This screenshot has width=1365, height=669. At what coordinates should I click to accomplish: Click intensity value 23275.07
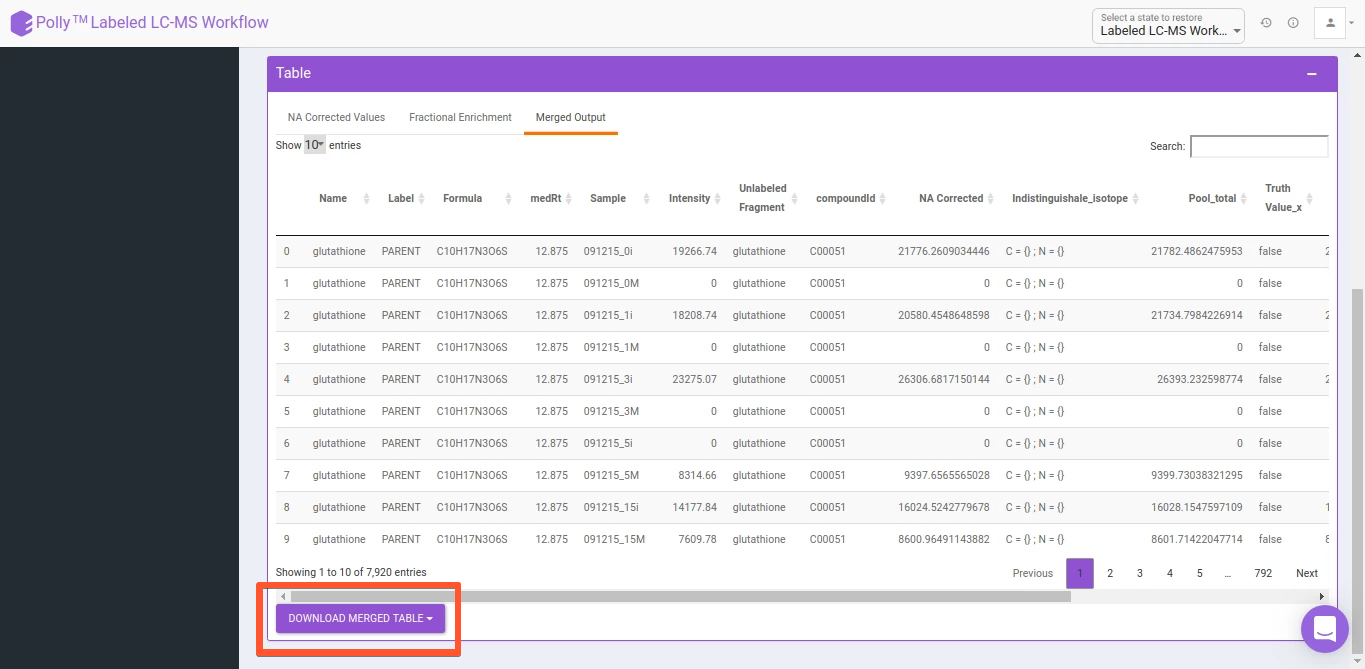(695, 379)
